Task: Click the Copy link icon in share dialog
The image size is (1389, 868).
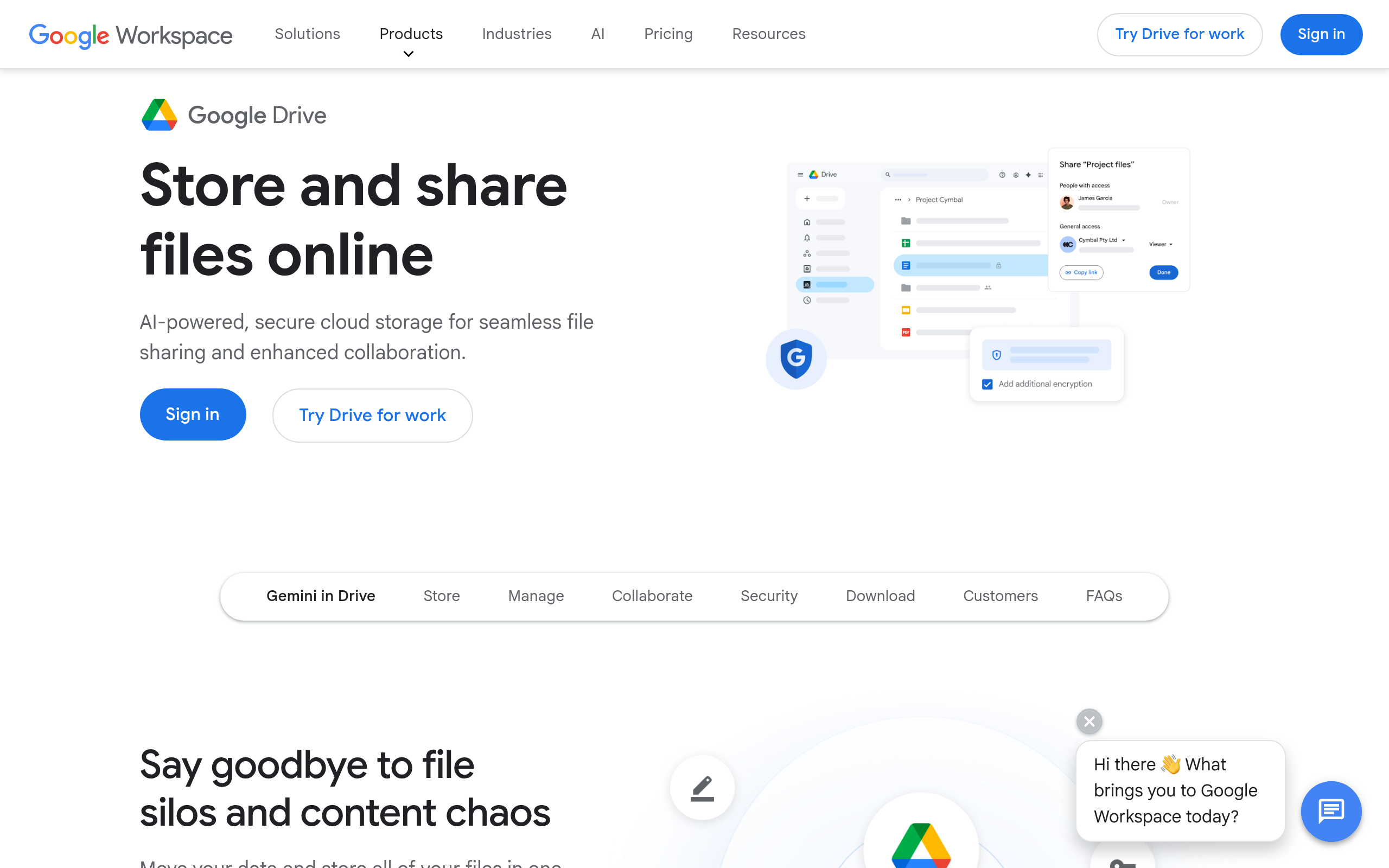Action: 1068,273
